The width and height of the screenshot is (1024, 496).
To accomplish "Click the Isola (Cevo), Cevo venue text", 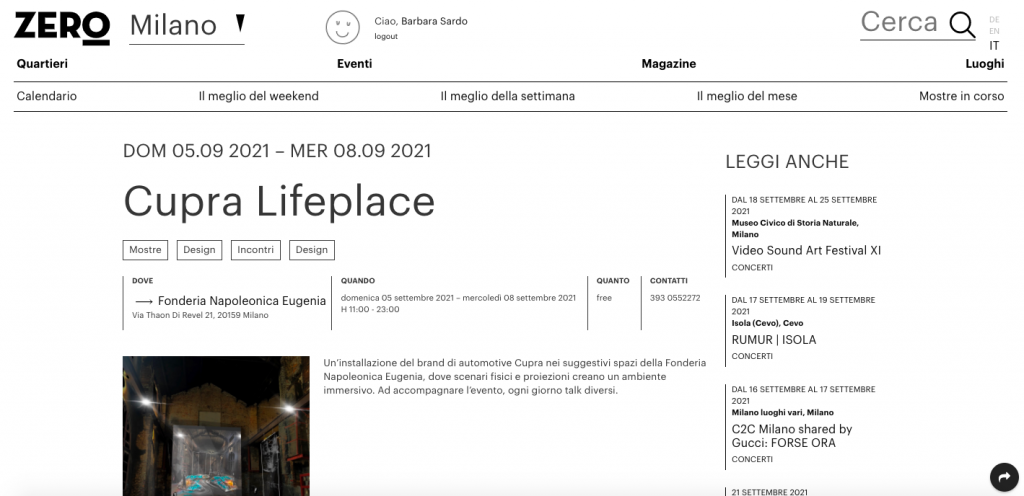I will pos(767,323).
